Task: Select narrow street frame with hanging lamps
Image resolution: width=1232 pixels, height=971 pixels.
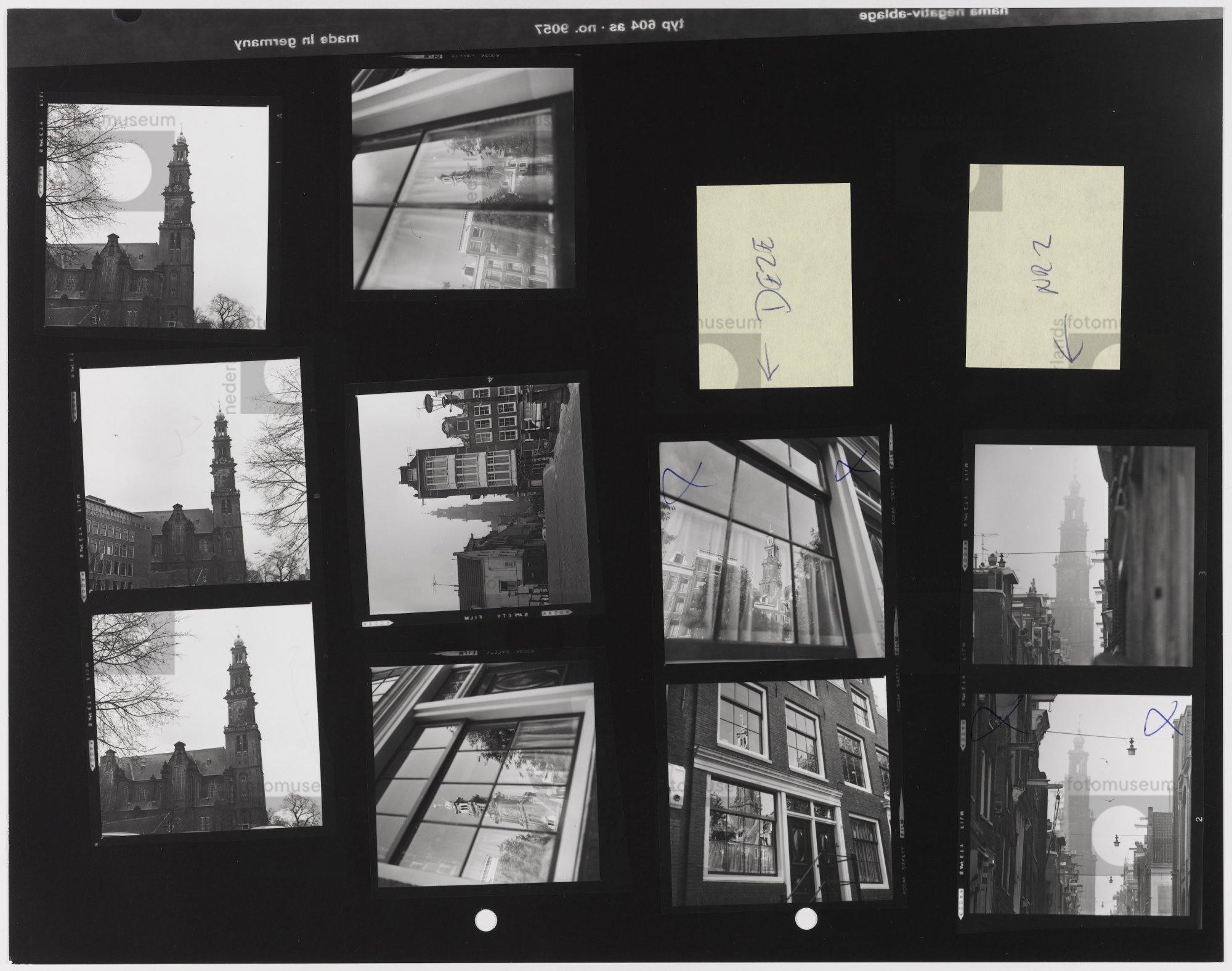Action: pyautogui.click(x=1080, y=805)
